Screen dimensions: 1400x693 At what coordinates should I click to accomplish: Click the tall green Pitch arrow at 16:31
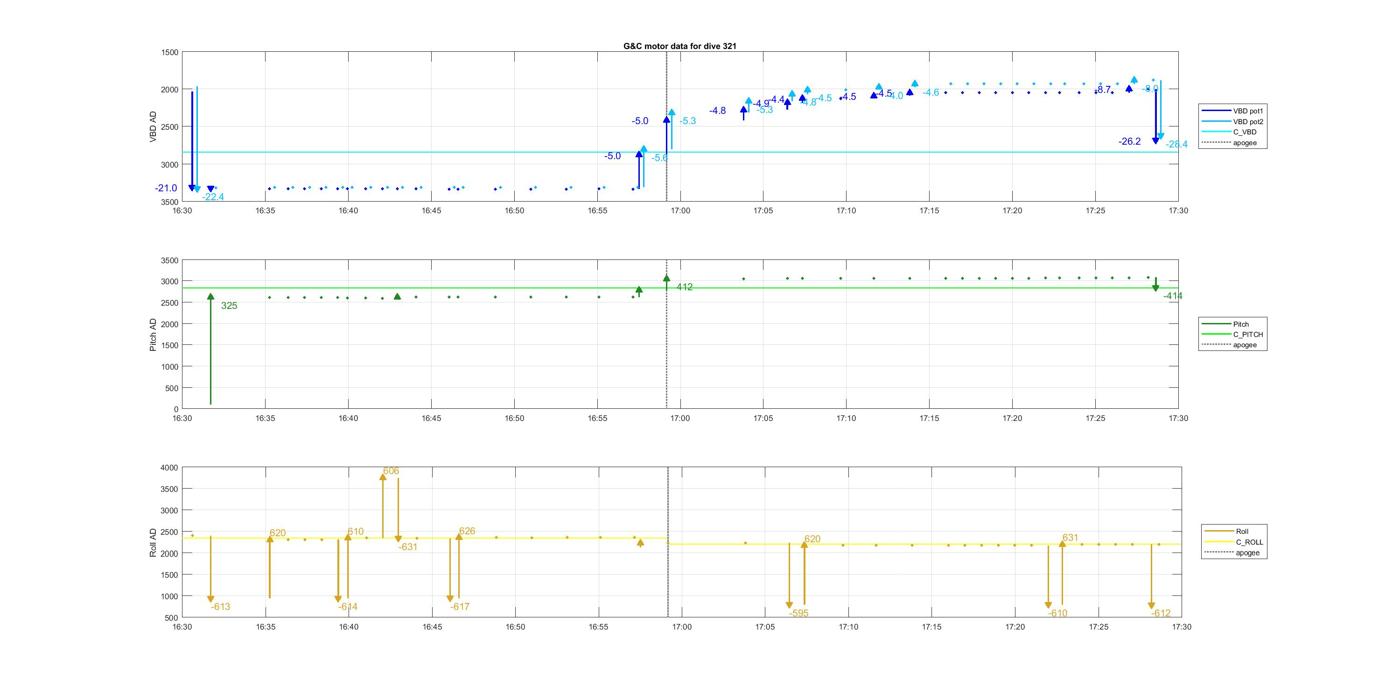[210, 348]
